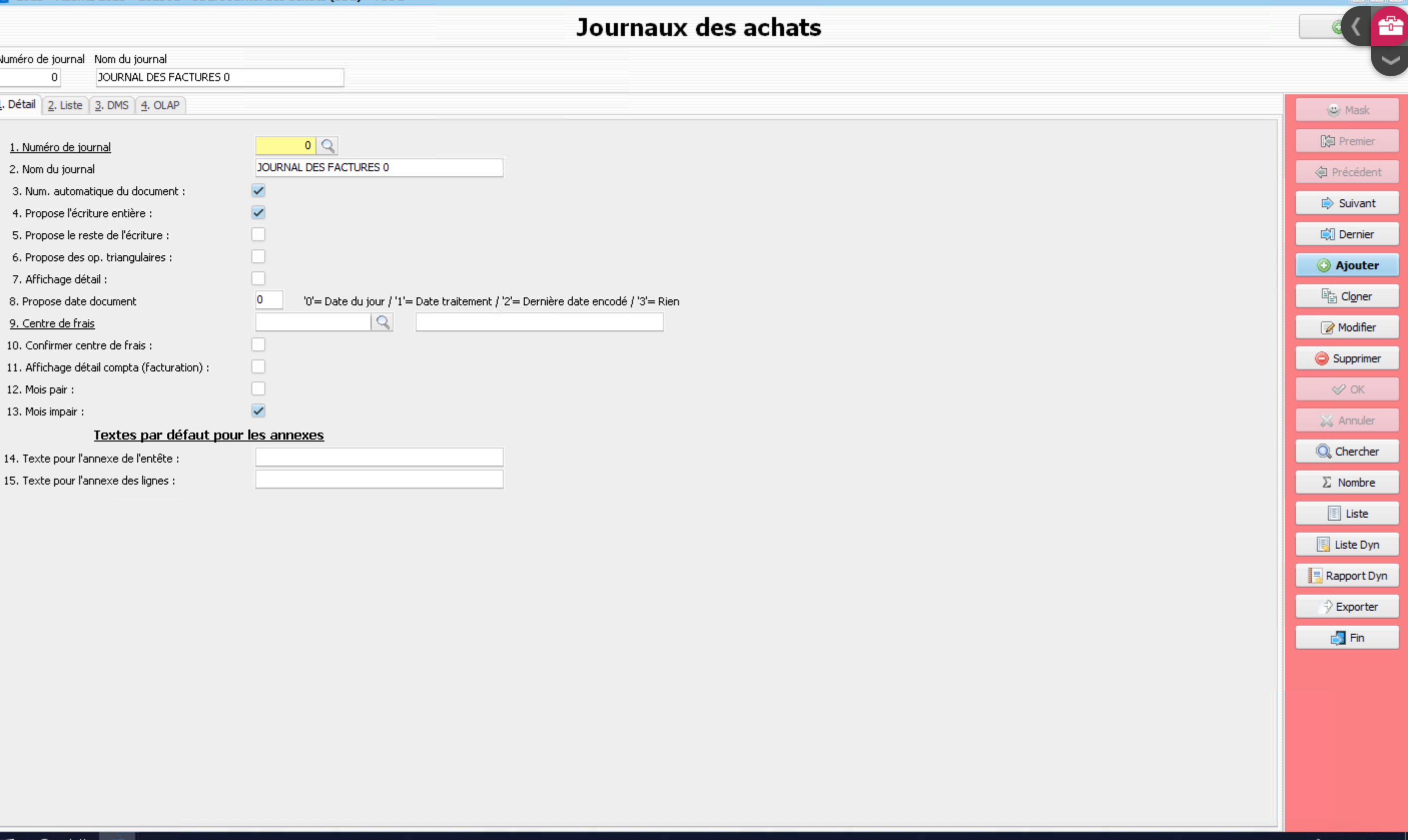Open the Liste button in sidebar
The image size is (1408, 840).
pos(1347,514)
